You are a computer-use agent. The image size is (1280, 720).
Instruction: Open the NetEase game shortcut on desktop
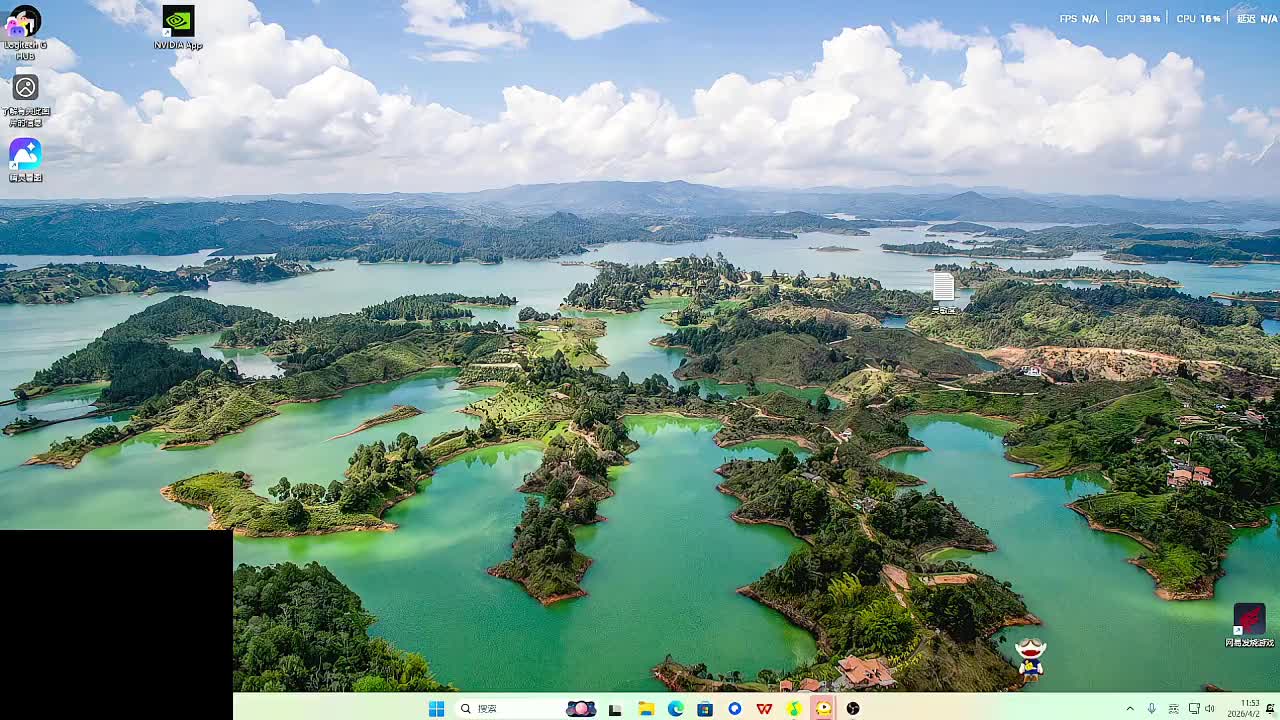coord(1249,620)
